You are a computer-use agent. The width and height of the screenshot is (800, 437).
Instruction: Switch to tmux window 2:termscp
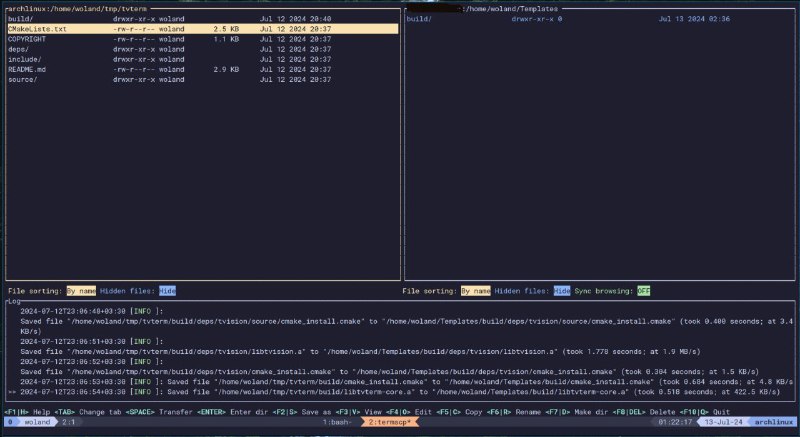[x=390, y=422]
